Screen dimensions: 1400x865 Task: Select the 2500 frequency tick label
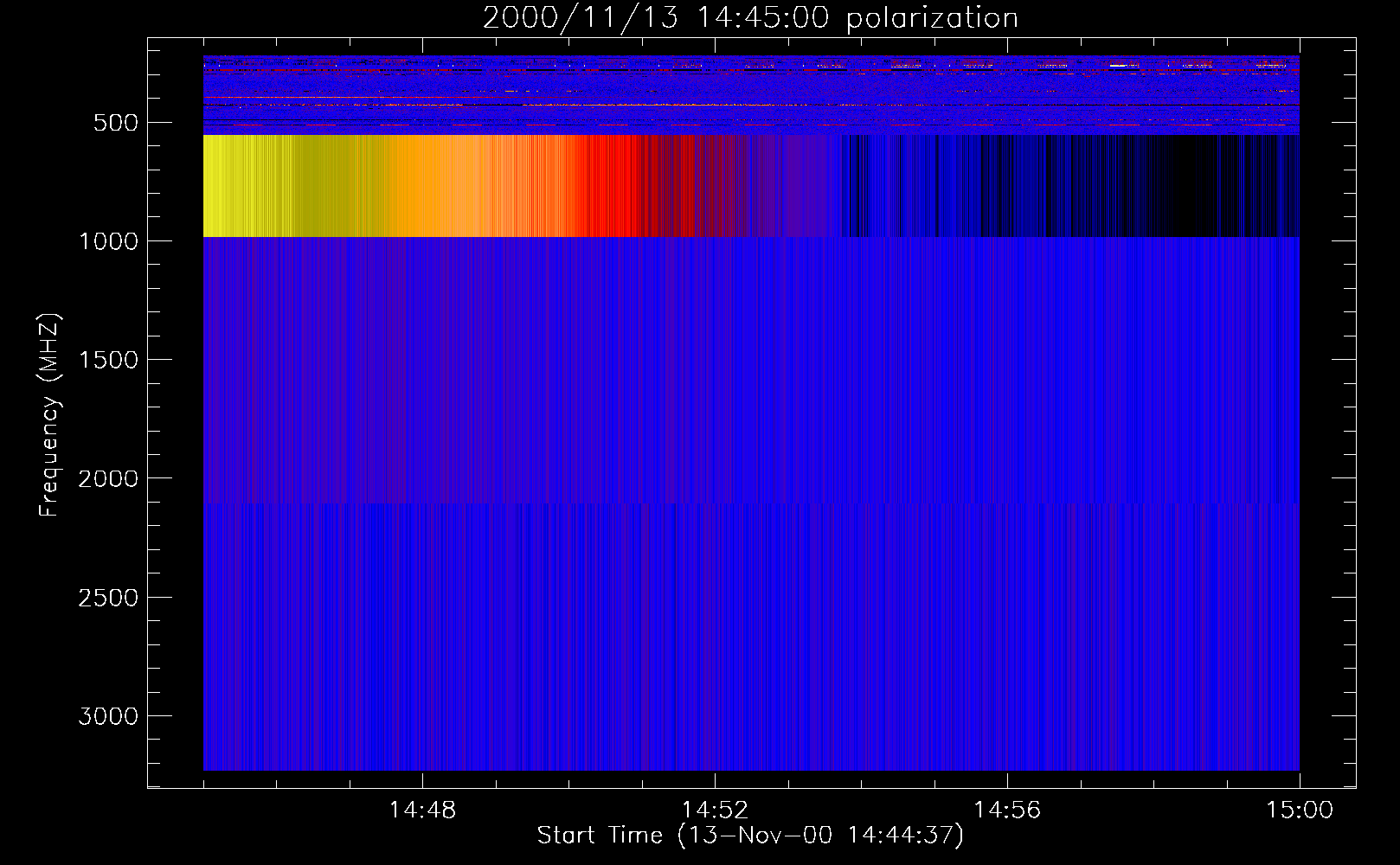(x=108, y=598)
